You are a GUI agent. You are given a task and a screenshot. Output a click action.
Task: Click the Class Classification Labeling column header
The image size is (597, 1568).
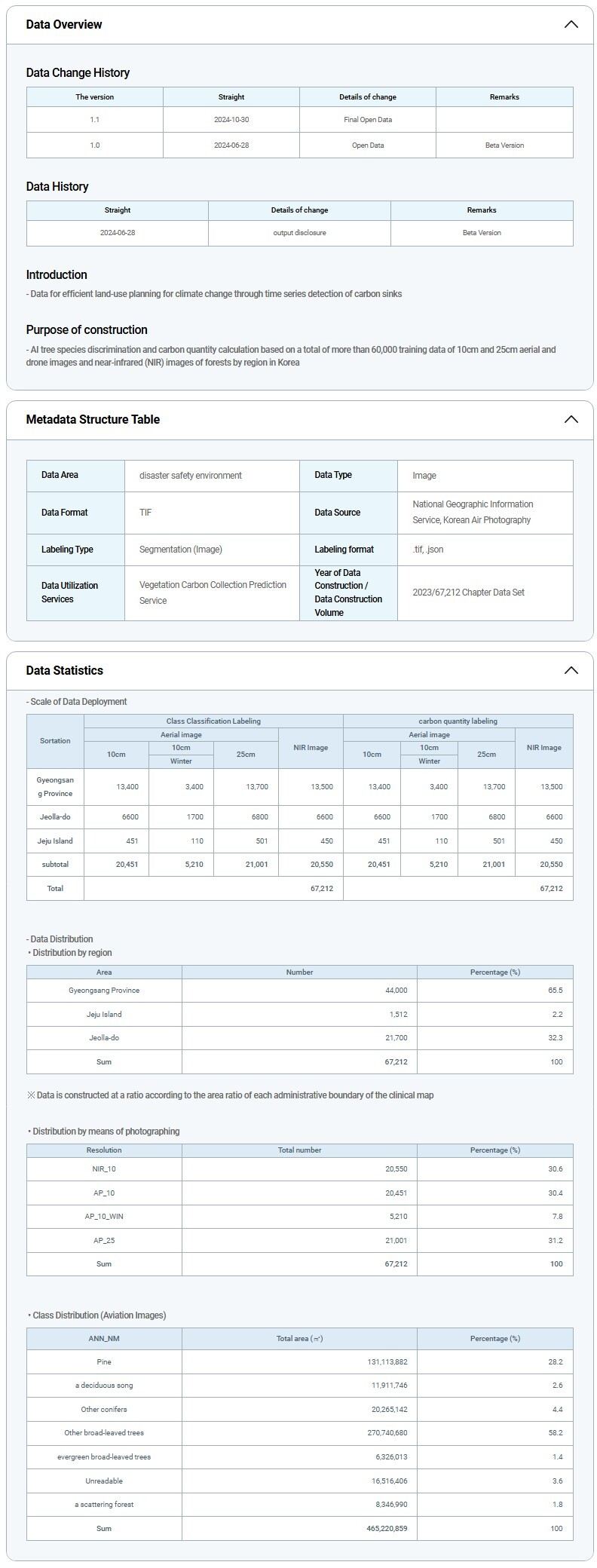click(x=213, y=721)
